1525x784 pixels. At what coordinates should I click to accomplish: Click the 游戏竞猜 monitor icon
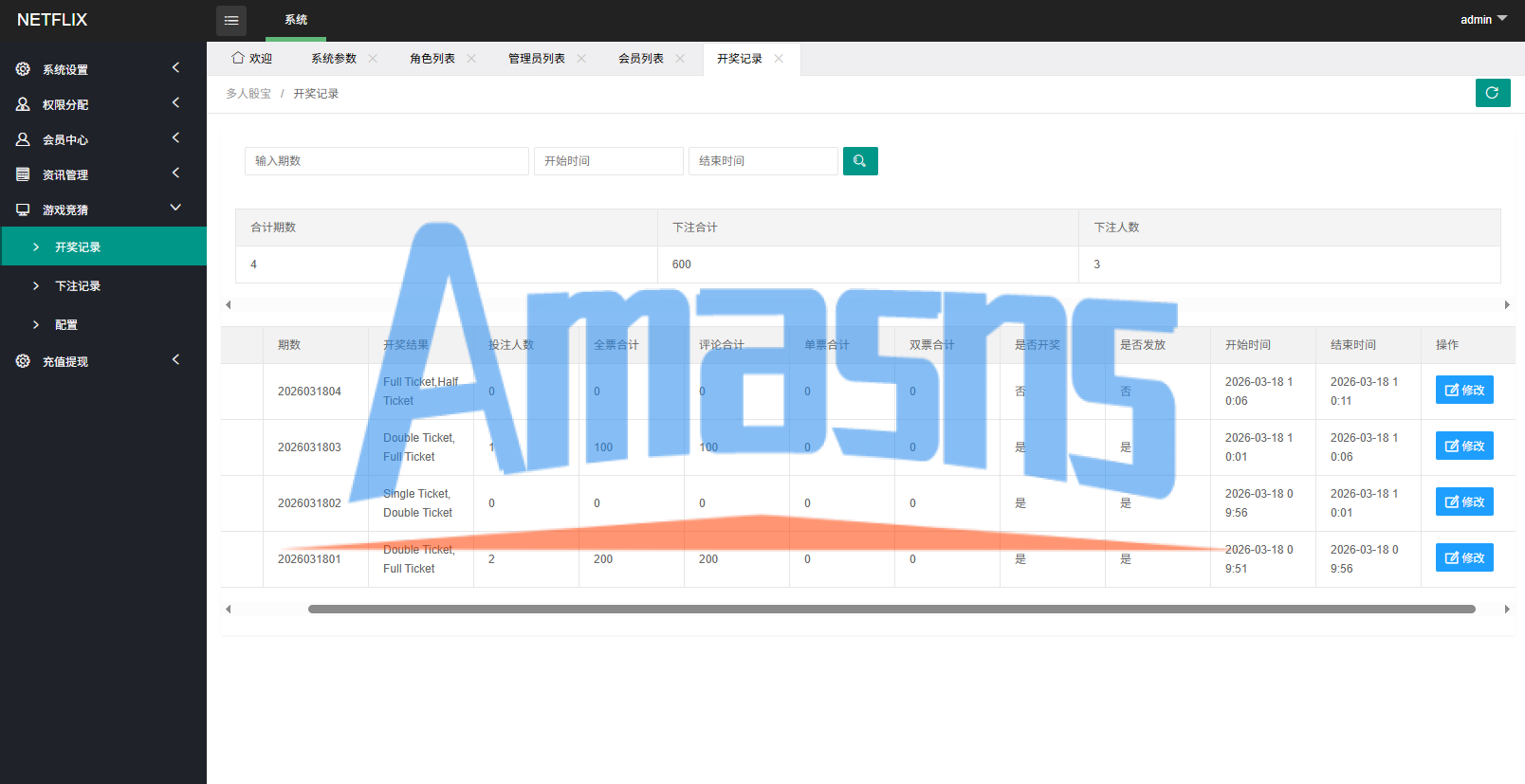[23, 210]
